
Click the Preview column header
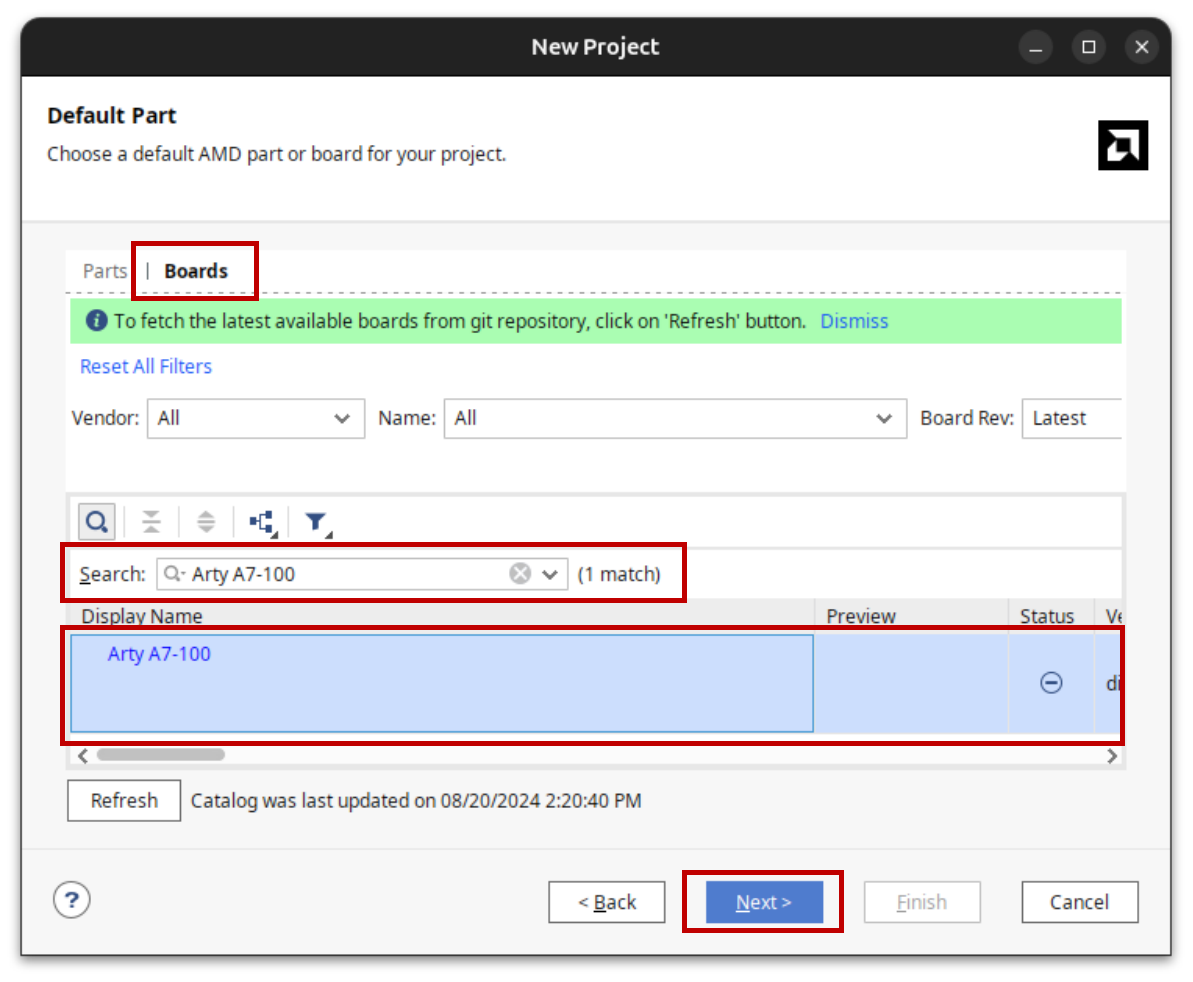tap(912, 615)
